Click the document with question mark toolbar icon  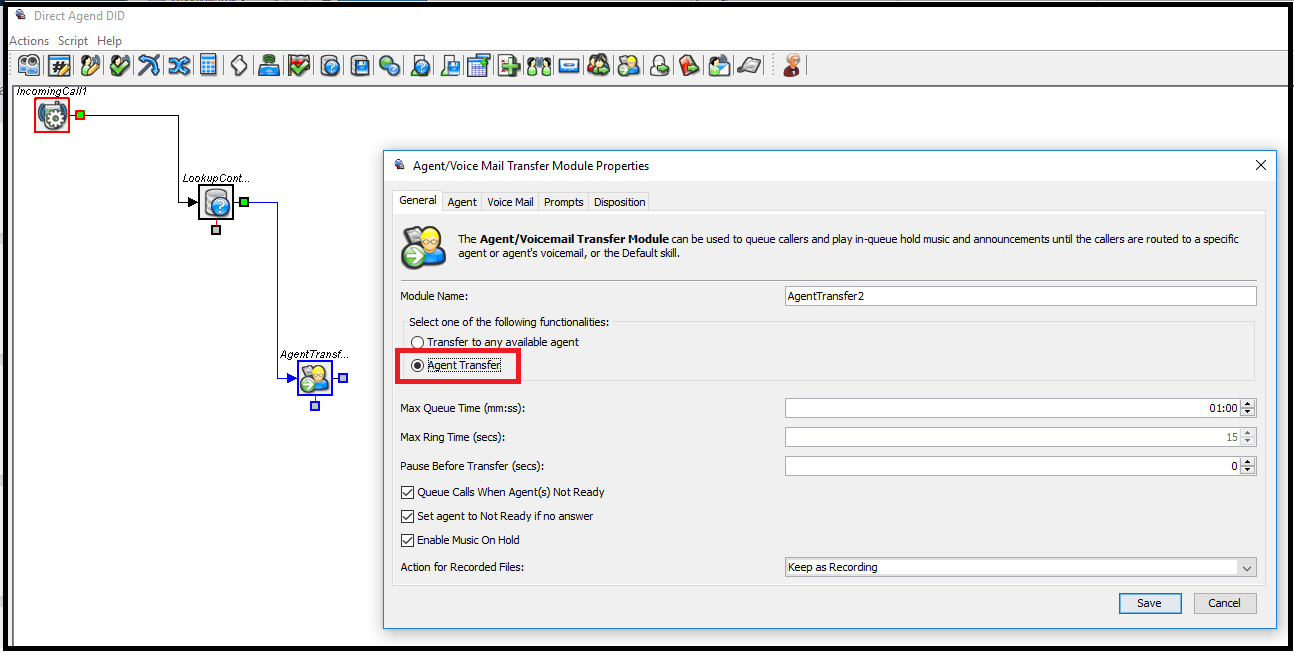(420, 66)
